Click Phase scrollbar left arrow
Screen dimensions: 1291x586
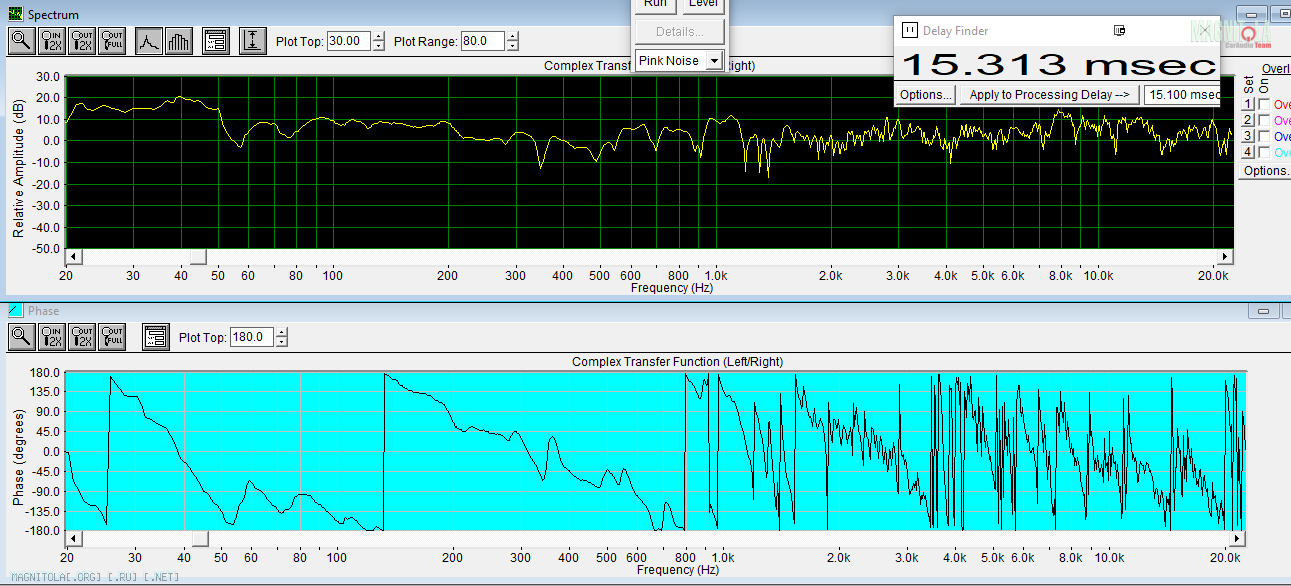point(74,540)
